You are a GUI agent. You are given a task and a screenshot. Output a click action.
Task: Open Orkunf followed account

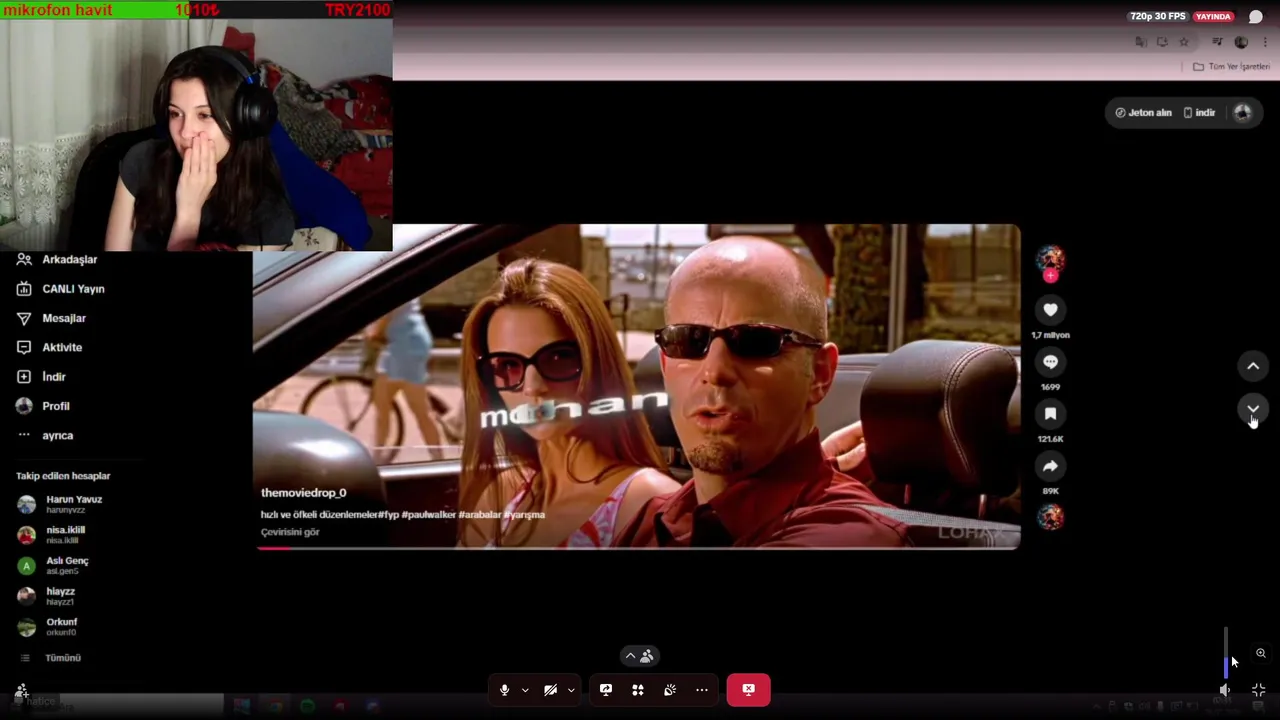coord(48,627)
